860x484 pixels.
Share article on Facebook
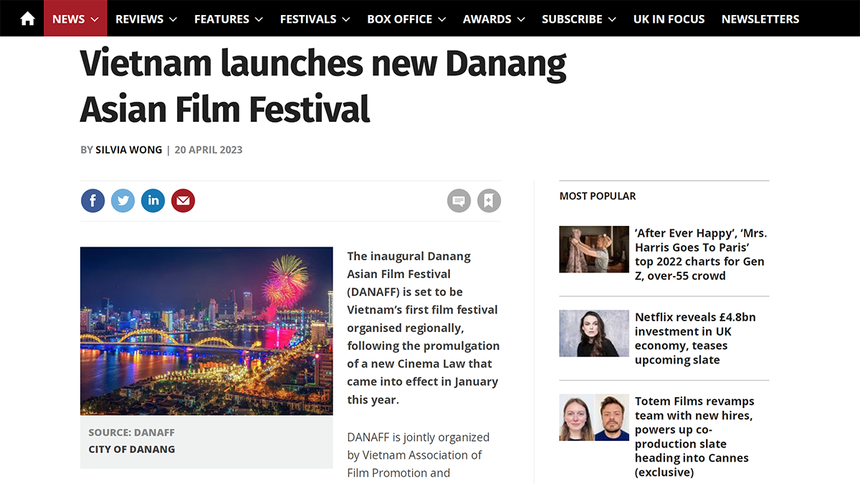coord(93,200)
